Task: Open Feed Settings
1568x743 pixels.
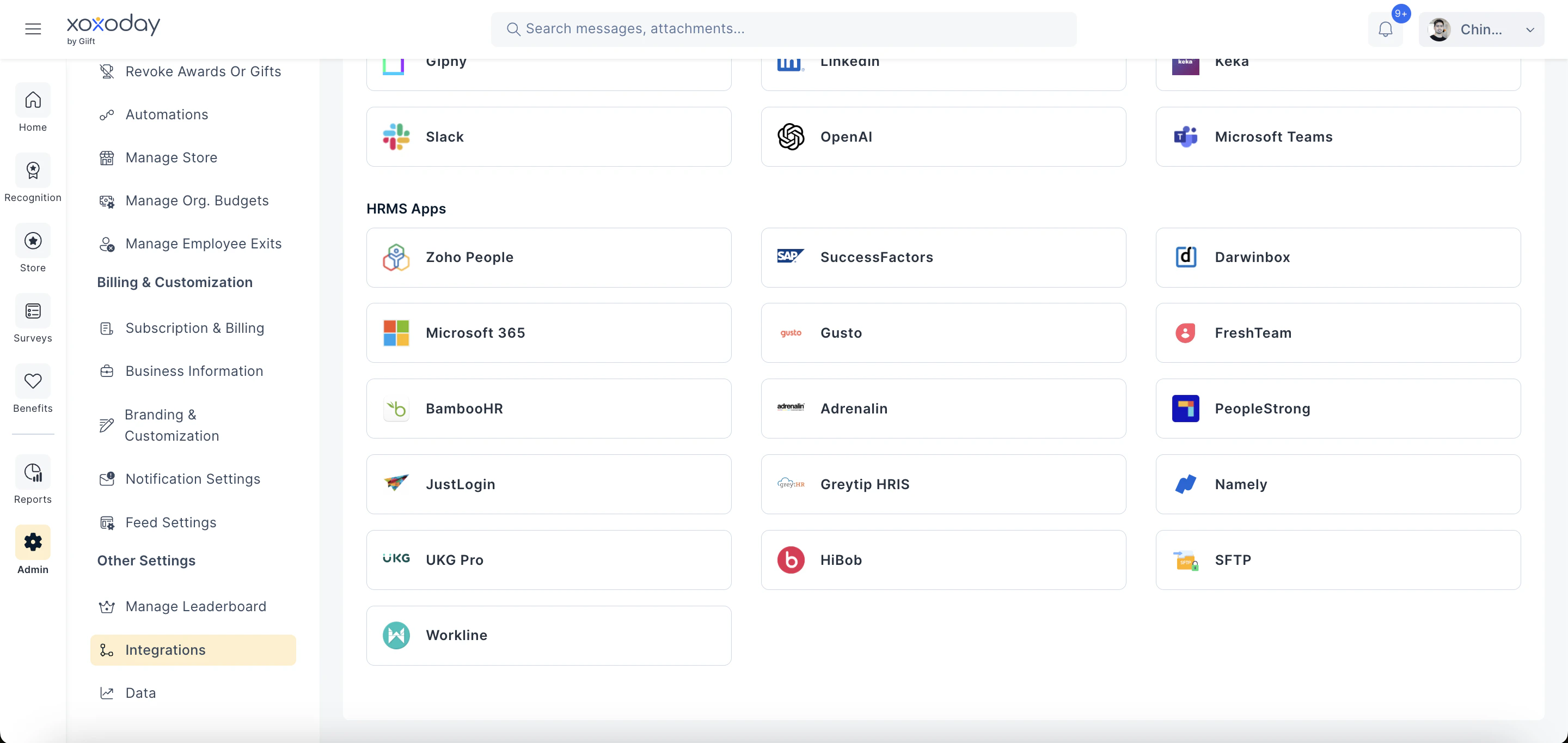Action: [x=193, y=522]
